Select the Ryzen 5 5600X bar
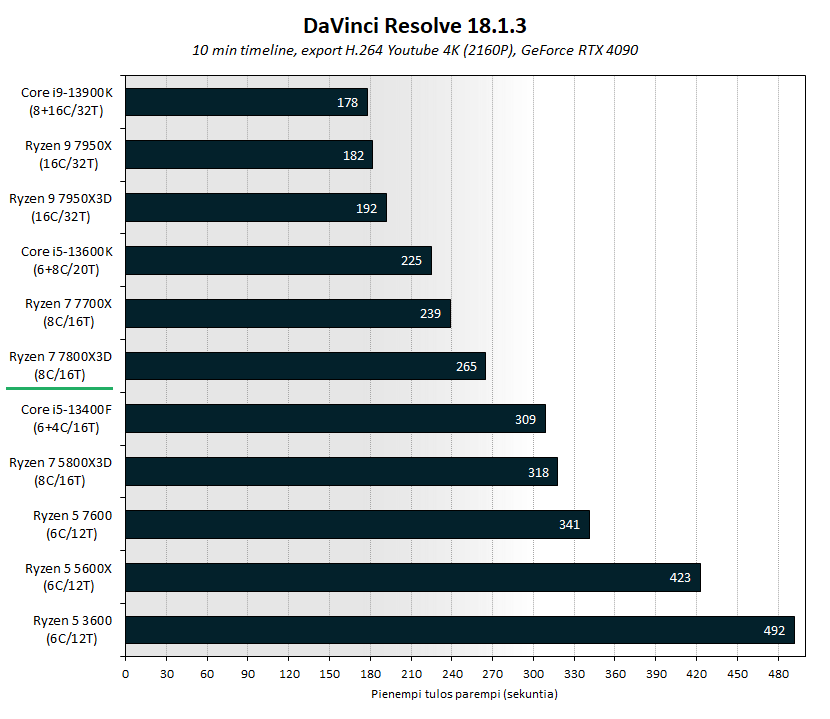Screen dimensions: 830x719 click(413, 577)
